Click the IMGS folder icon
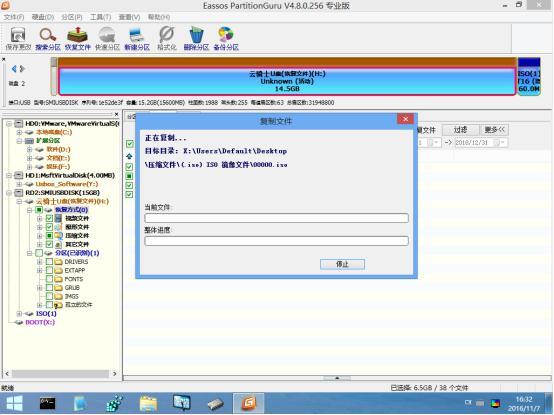Screen dimensions: 554x415 click(59, 297)
